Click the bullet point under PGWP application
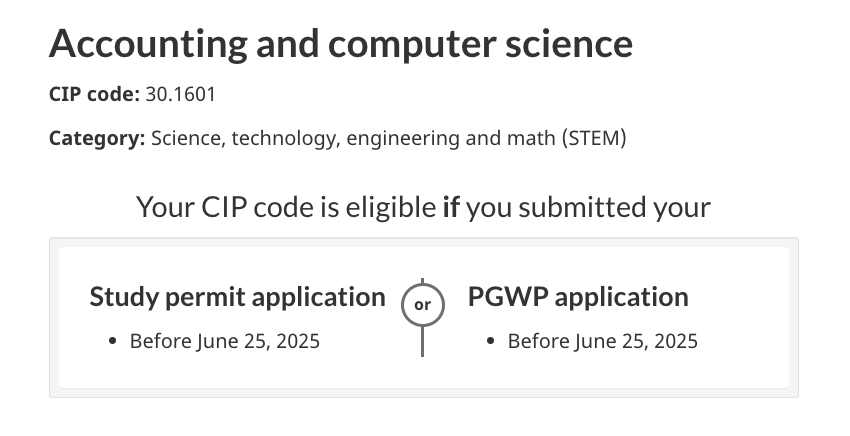 pyautogui.click(x=491, y=341)
